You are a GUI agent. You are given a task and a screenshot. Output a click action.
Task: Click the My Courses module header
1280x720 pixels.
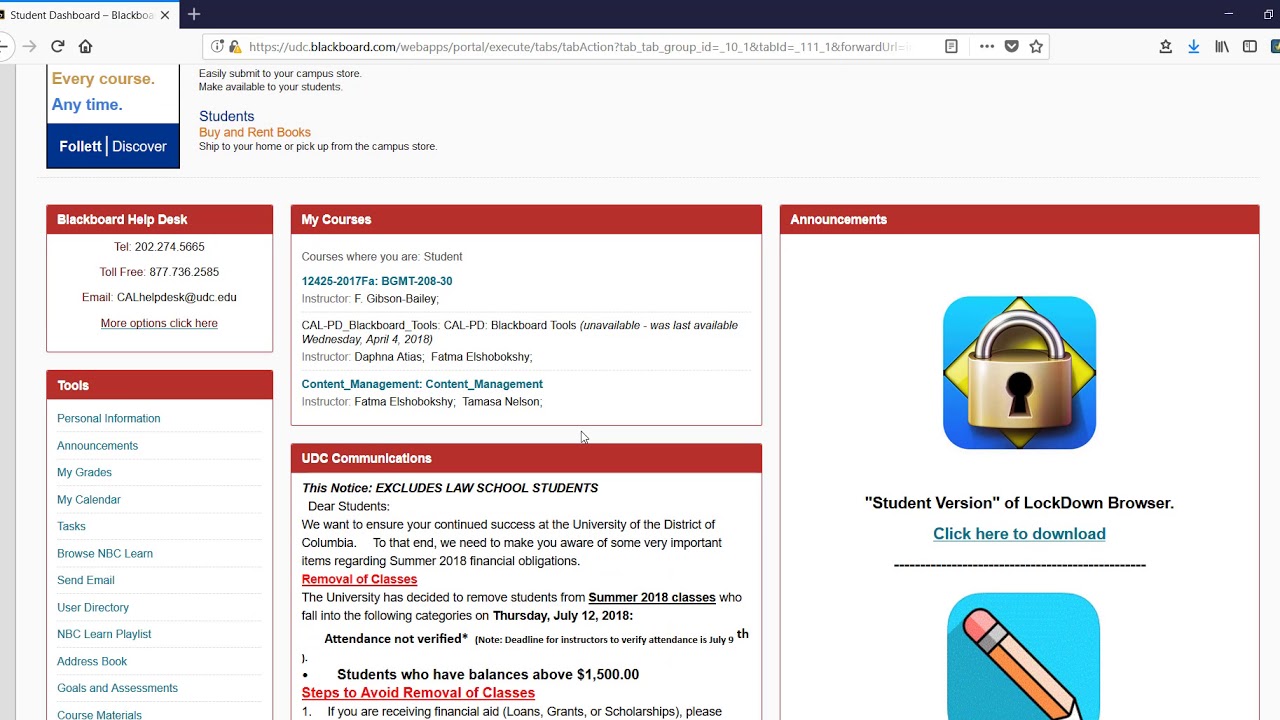coord(526,220)
